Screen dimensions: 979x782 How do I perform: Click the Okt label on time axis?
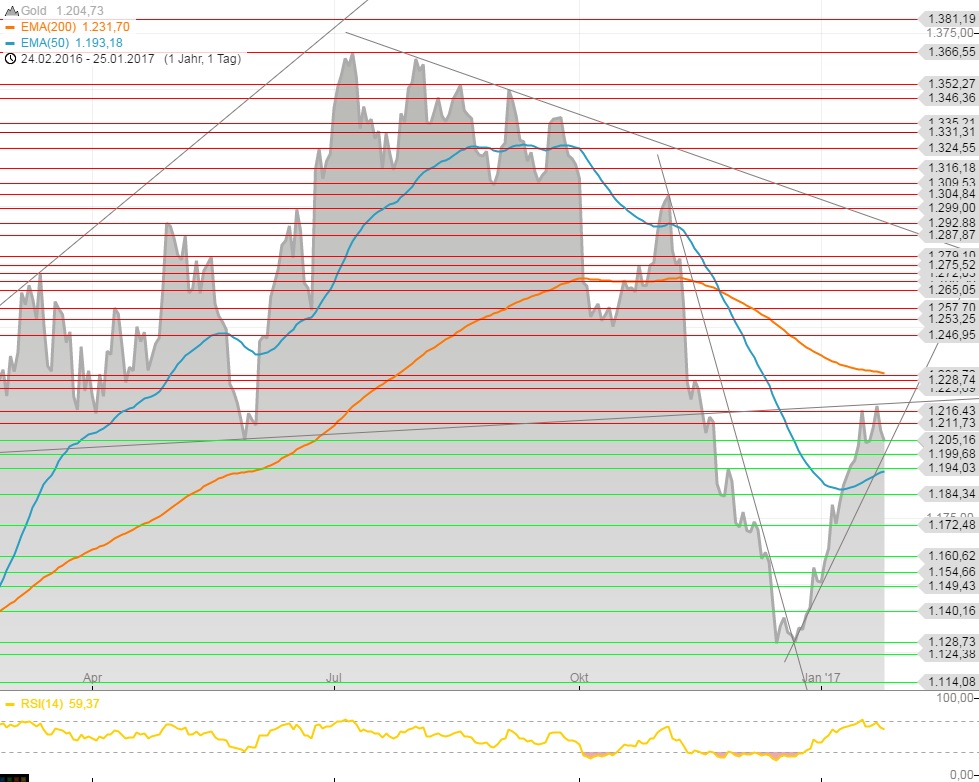point(579,678)
